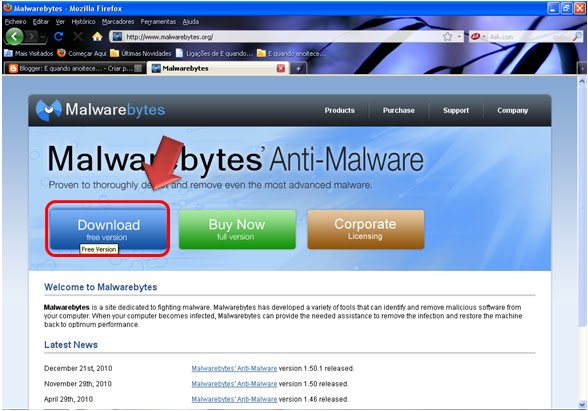
Task: Click the Latest News heading
Action: coord(71,345)
